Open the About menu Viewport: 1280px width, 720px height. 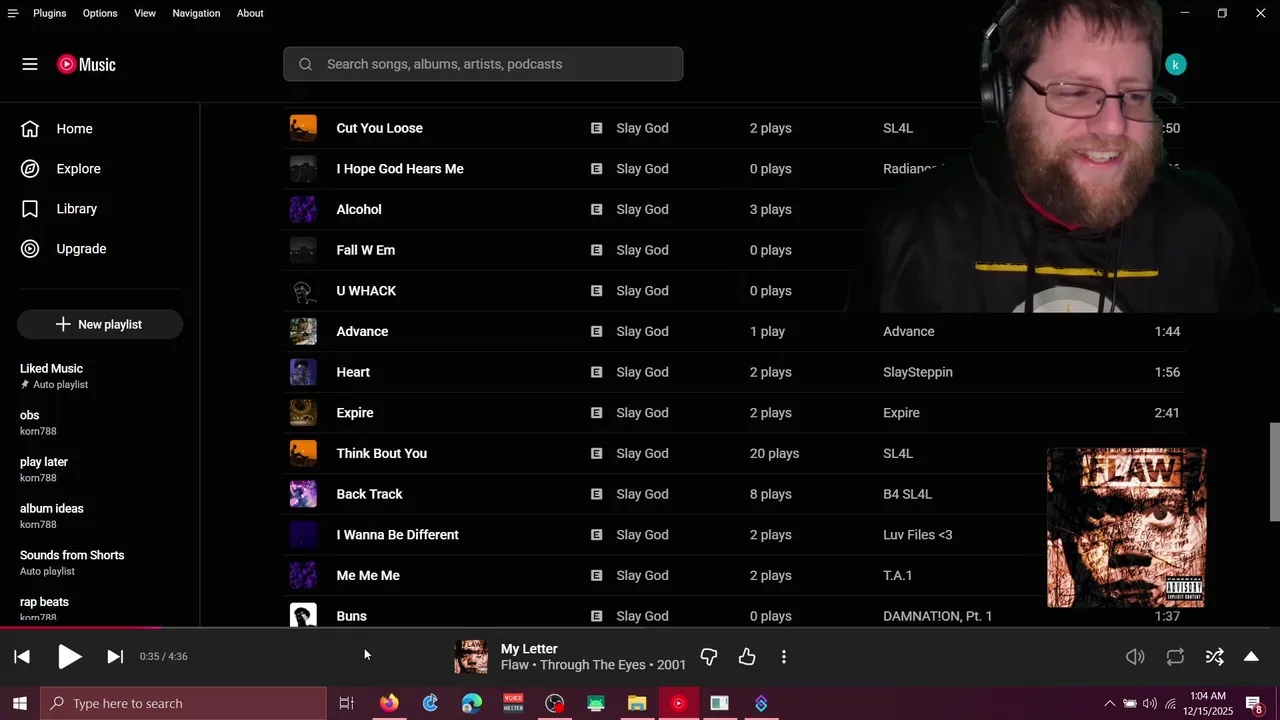250,13
